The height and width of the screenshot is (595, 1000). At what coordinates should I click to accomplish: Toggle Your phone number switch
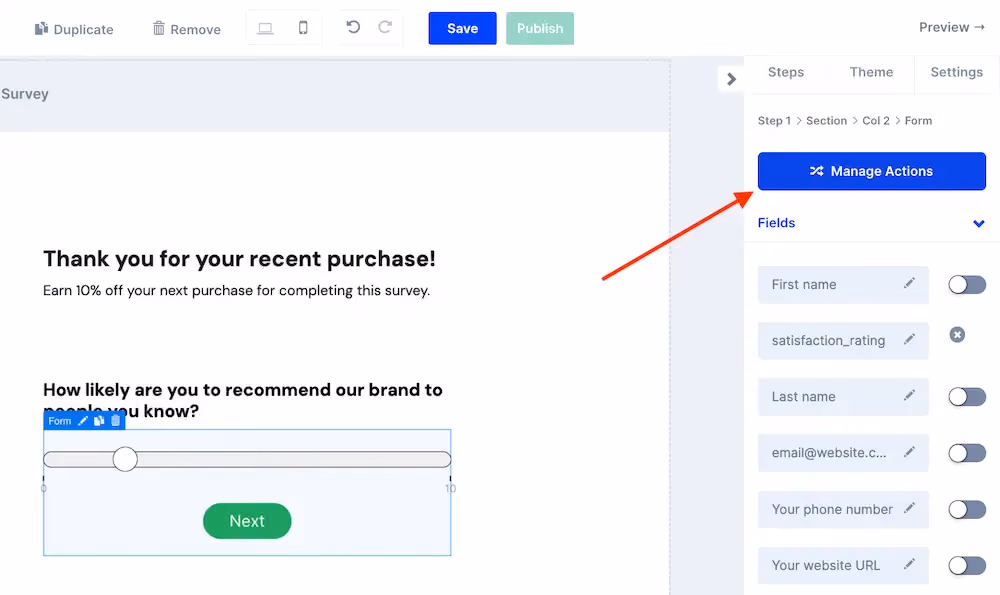966,509
